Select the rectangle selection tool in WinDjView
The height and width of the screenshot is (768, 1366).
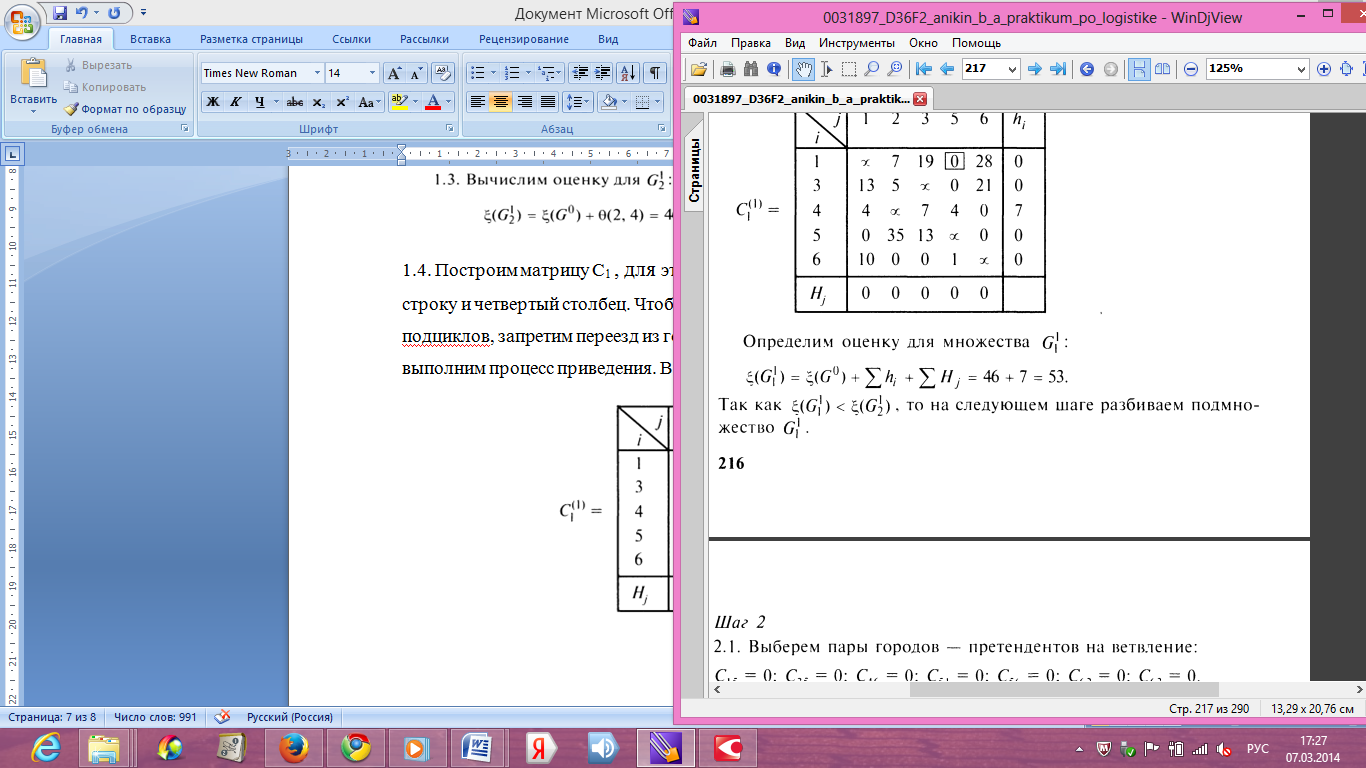[x=849, y=69]
